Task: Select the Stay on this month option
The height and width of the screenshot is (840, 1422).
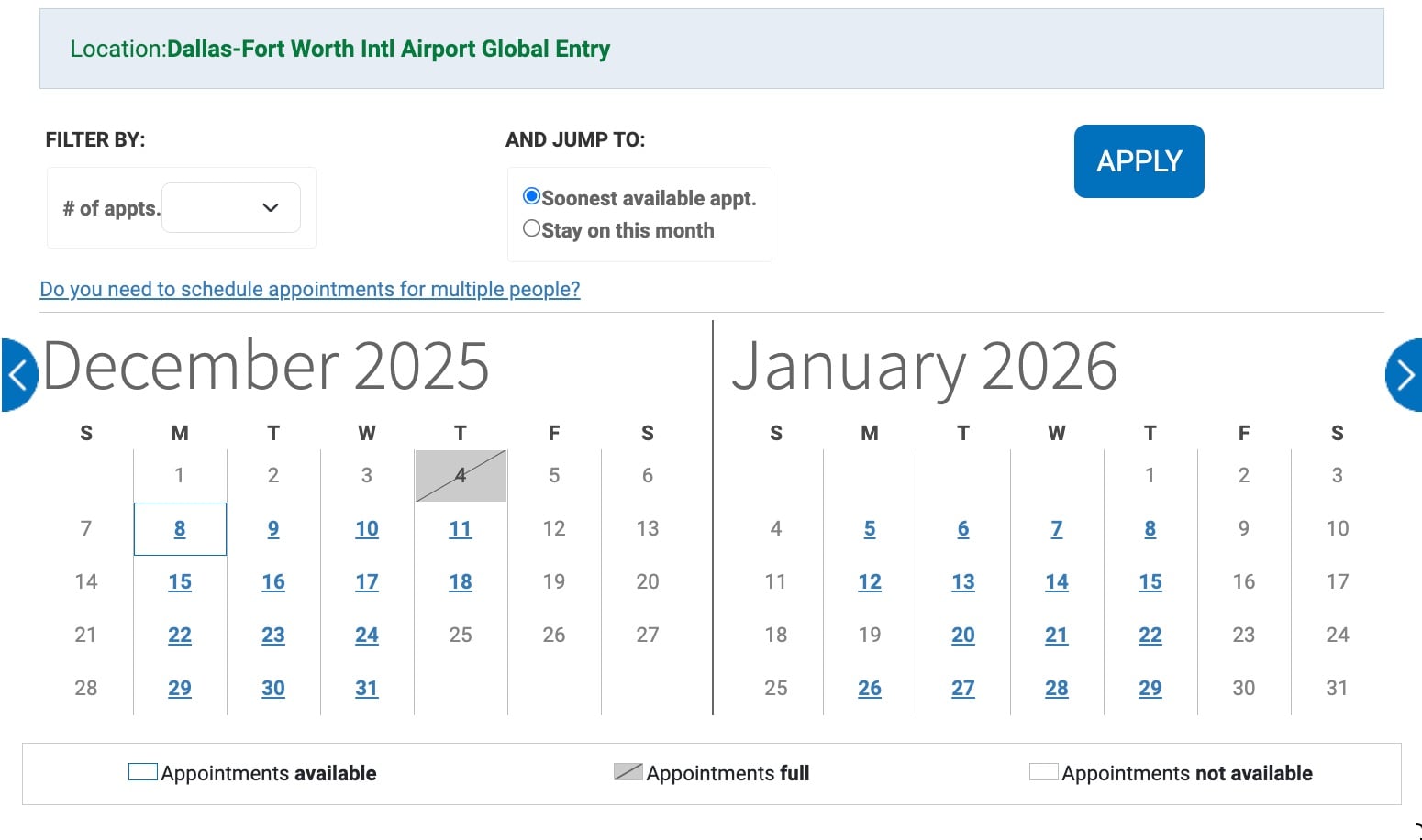Action: pos(532,227)
